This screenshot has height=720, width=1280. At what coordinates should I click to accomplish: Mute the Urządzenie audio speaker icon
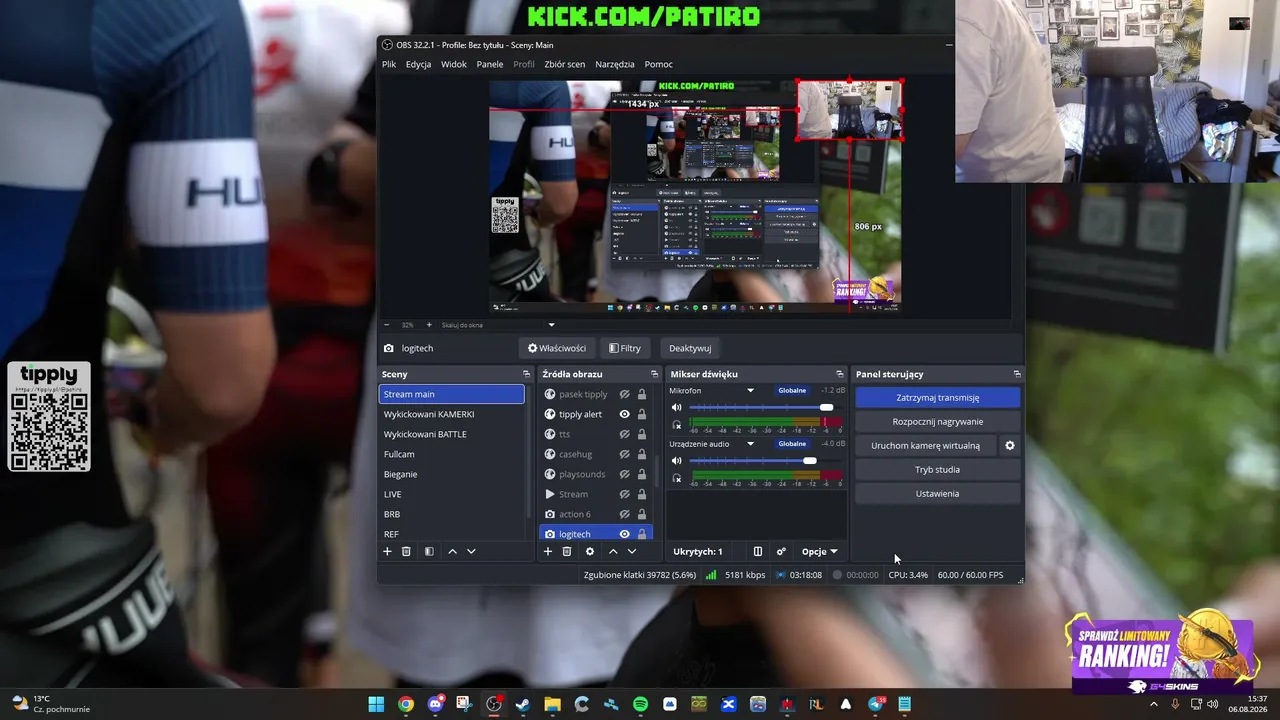pos(676,460)
